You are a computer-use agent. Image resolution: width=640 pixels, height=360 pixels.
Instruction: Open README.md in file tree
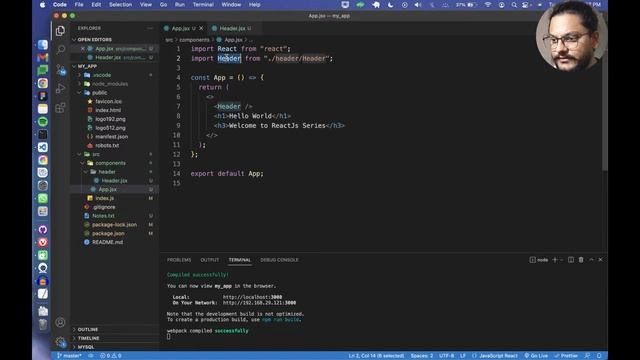107,242
